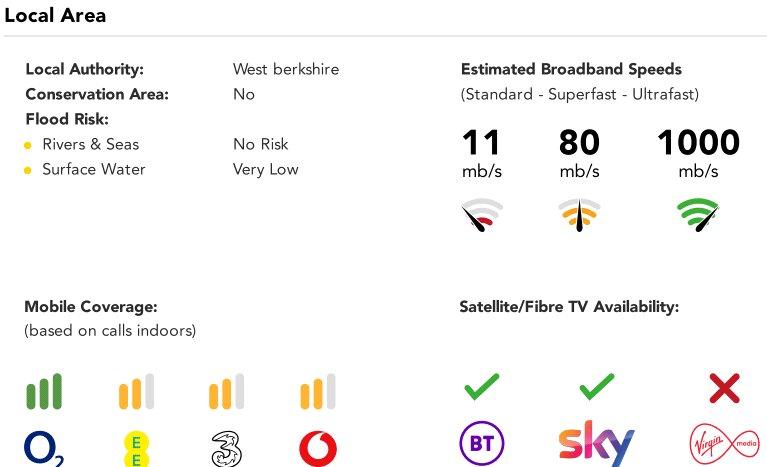
Task: Click the green ultrafast wifi gauge
Action: (698, 214)
